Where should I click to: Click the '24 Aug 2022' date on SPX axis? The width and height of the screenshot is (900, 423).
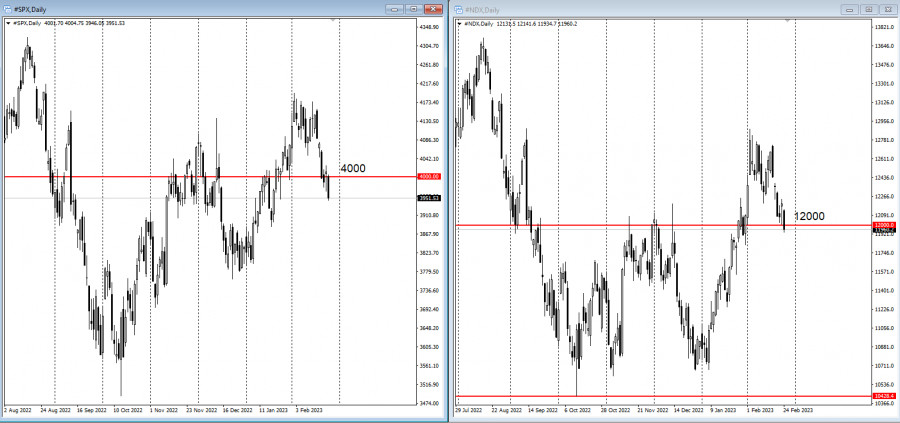[x=57, y=410]
